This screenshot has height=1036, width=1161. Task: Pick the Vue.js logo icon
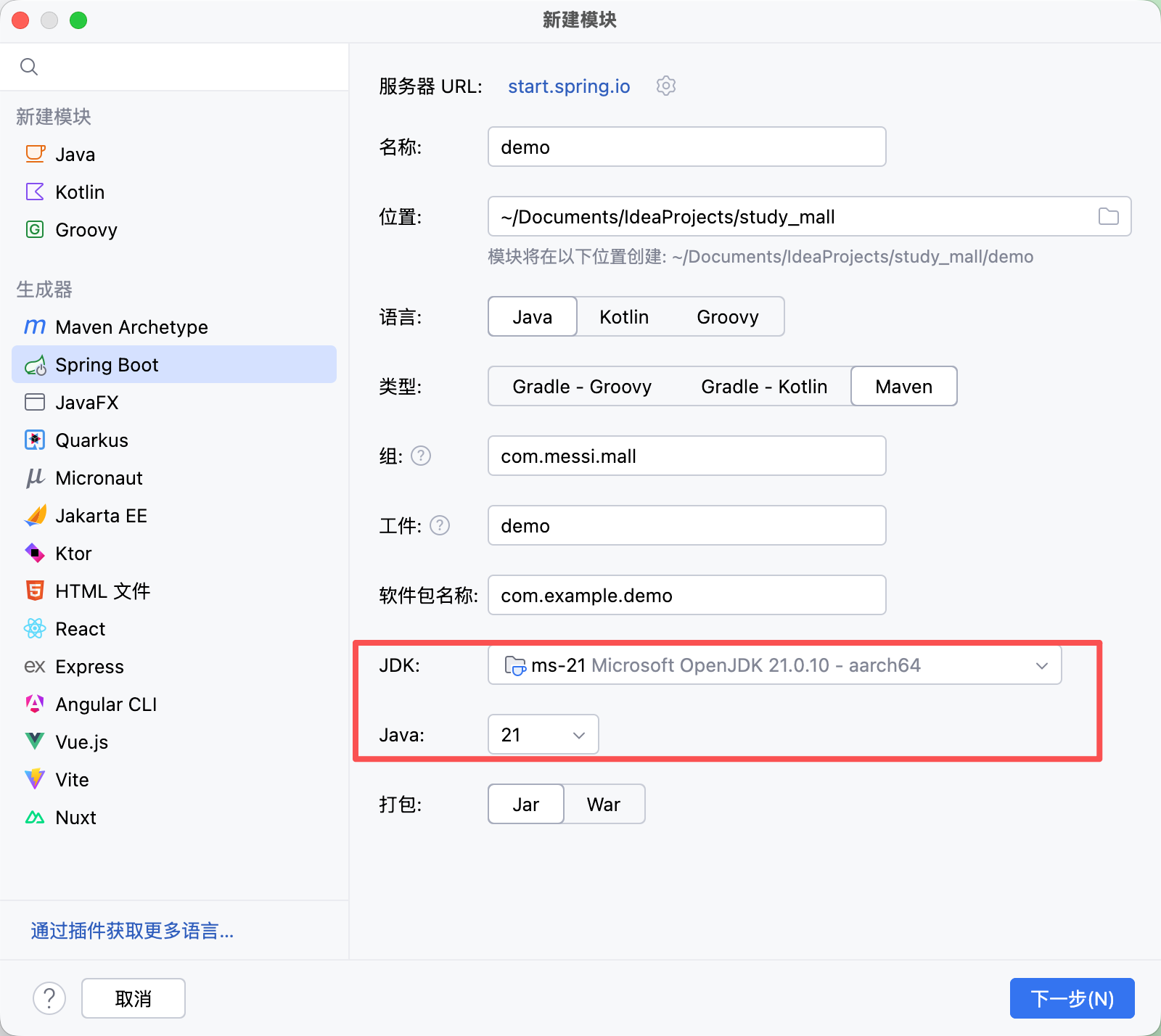tap(35, 741)
